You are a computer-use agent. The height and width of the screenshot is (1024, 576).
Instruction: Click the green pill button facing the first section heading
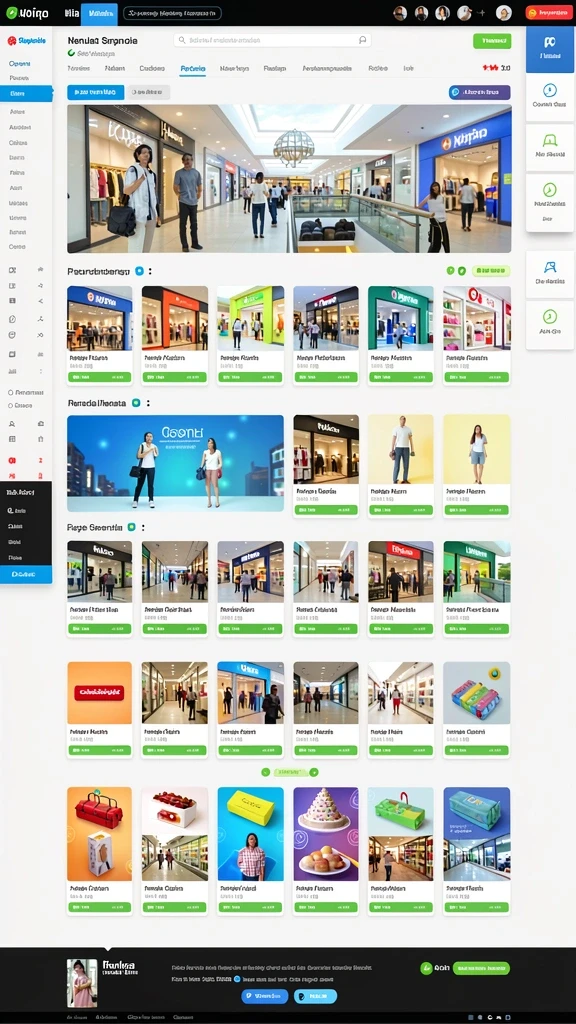coord(490,270)
